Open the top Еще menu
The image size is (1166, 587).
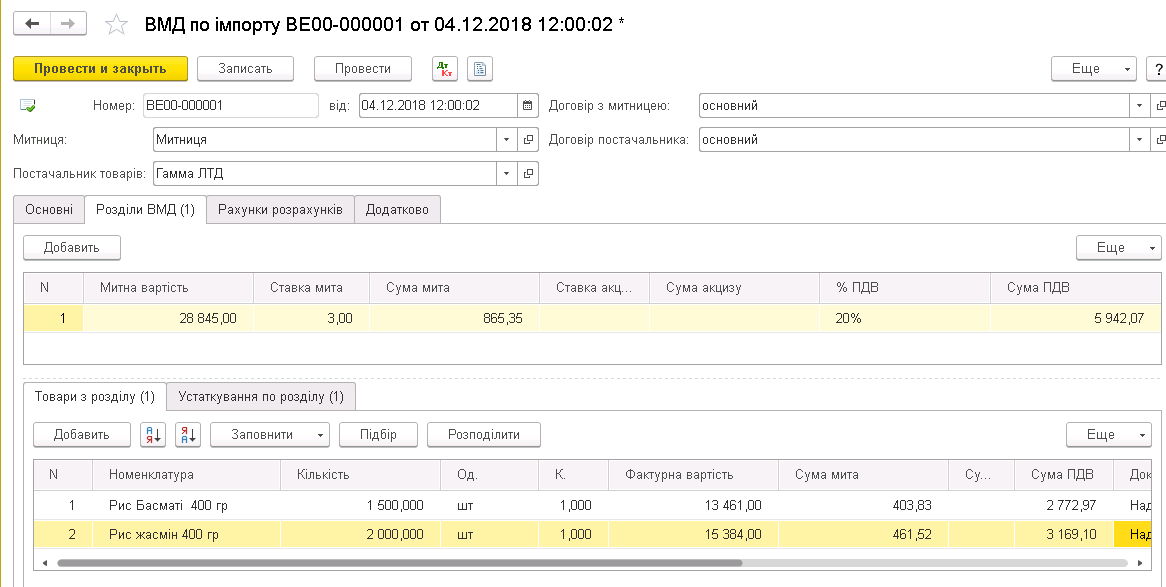click(1094, 68)
